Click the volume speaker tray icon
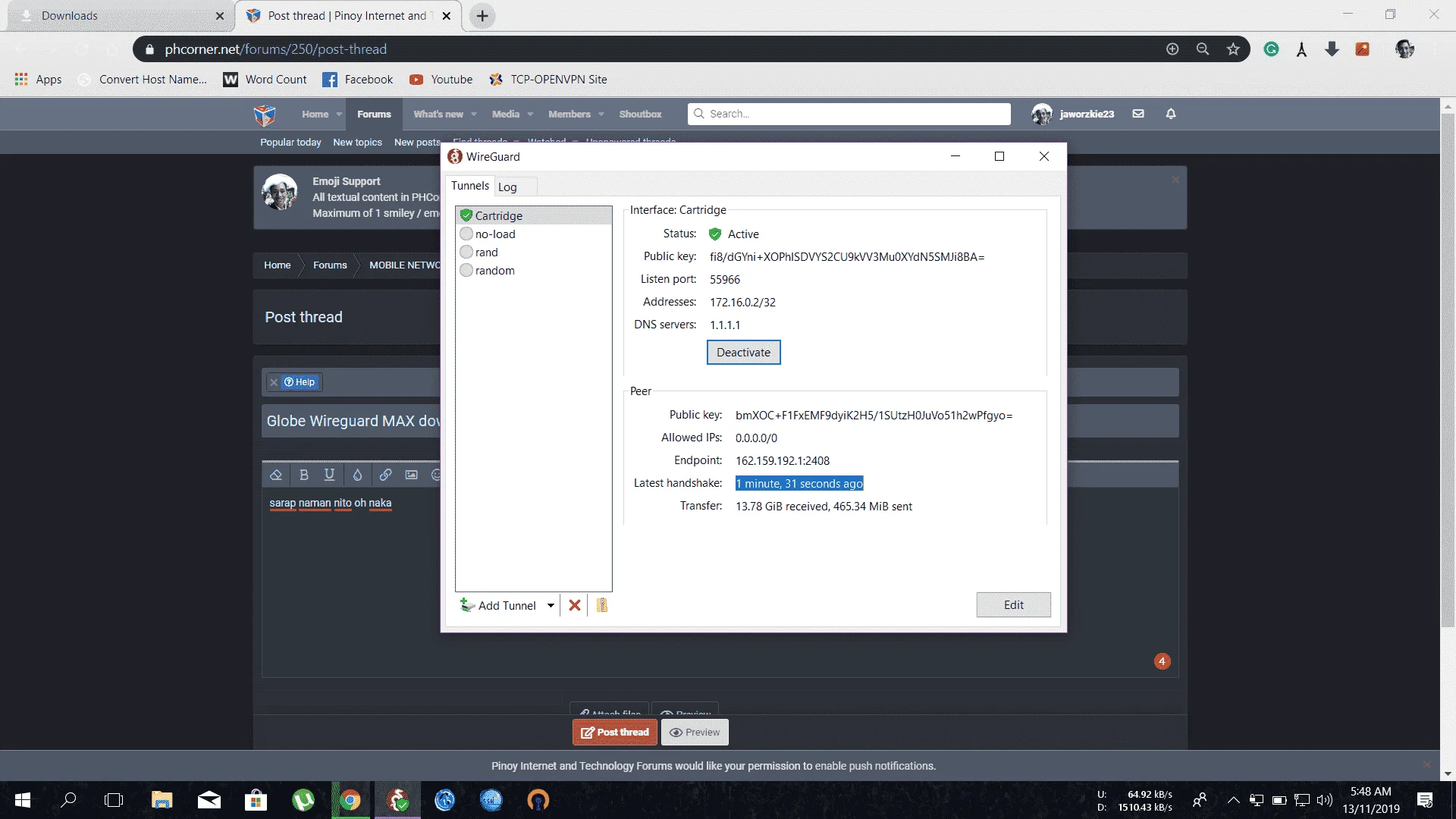The image size is (1456, 819). (1325, 800)
